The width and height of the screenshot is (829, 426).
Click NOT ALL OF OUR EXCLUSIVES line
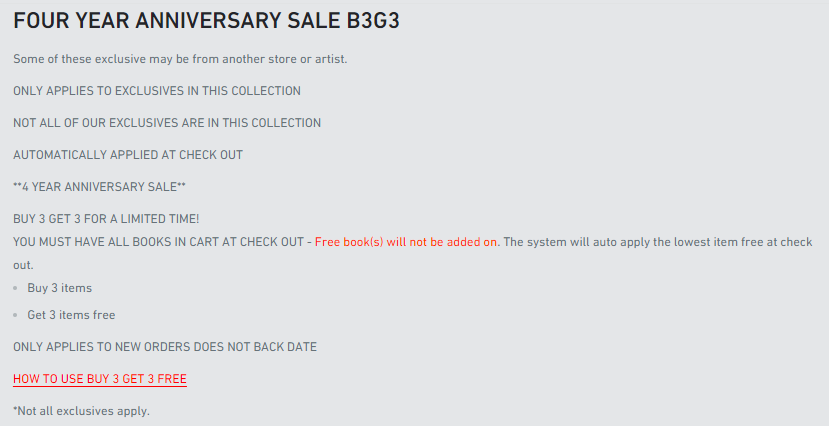(167, 123)
